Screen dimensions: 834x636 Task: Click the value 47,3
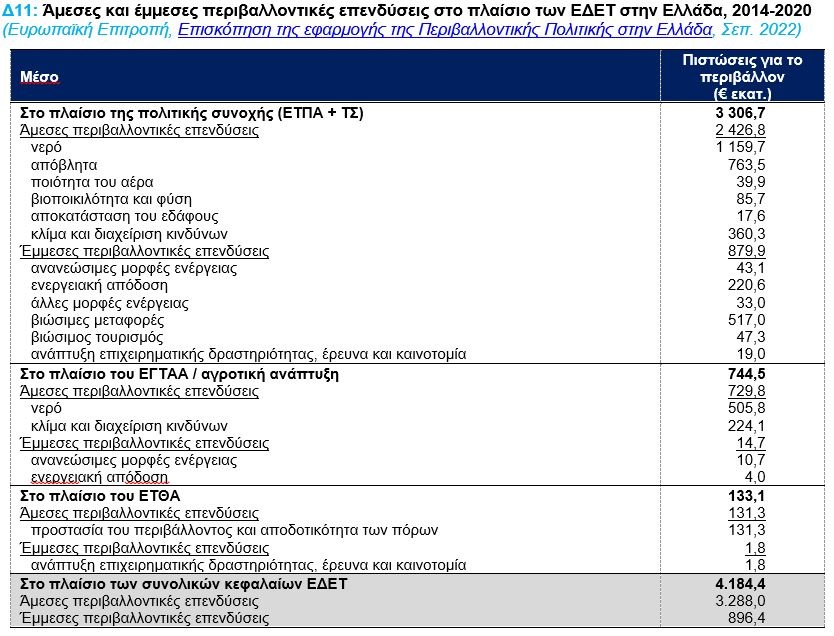coord(751,337)
